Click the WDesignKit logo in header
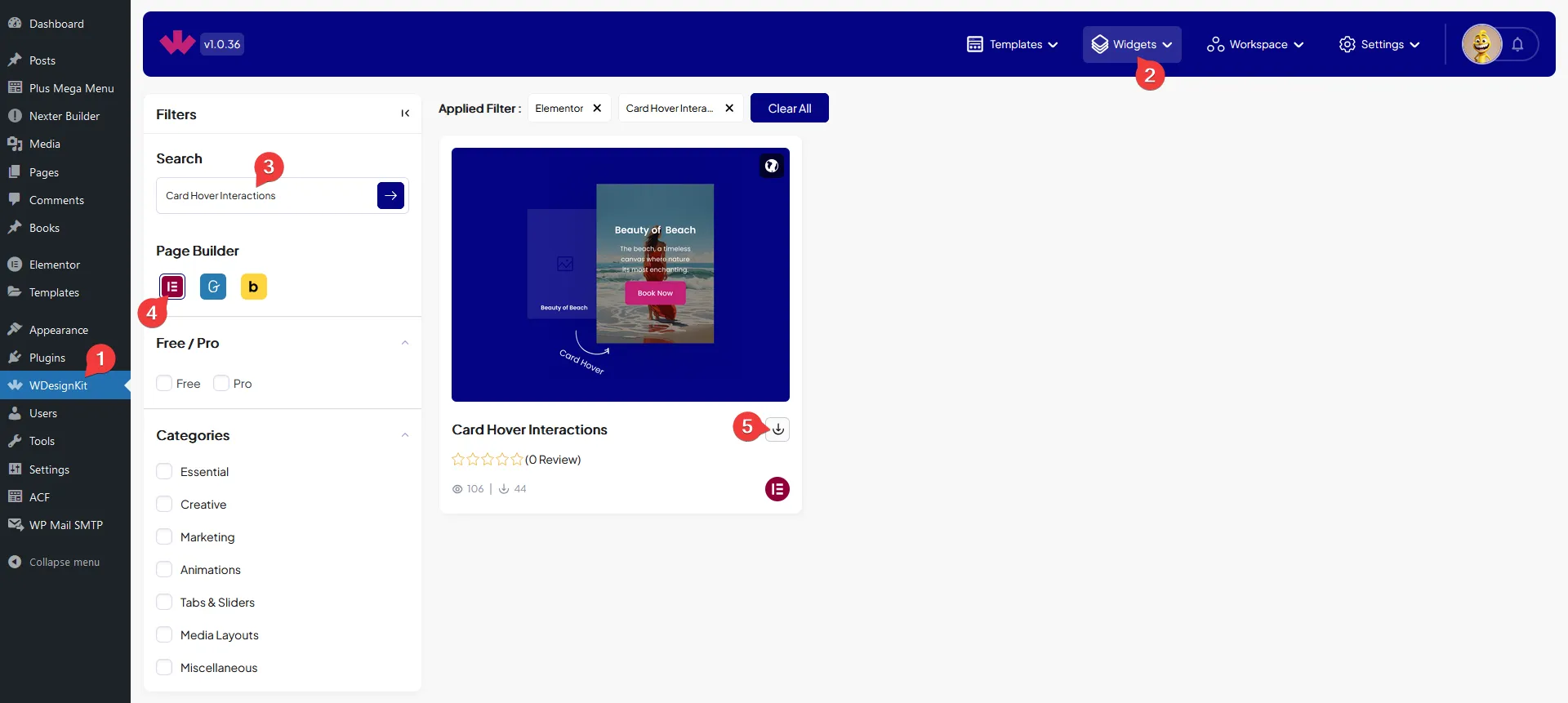 click(177, 43)
